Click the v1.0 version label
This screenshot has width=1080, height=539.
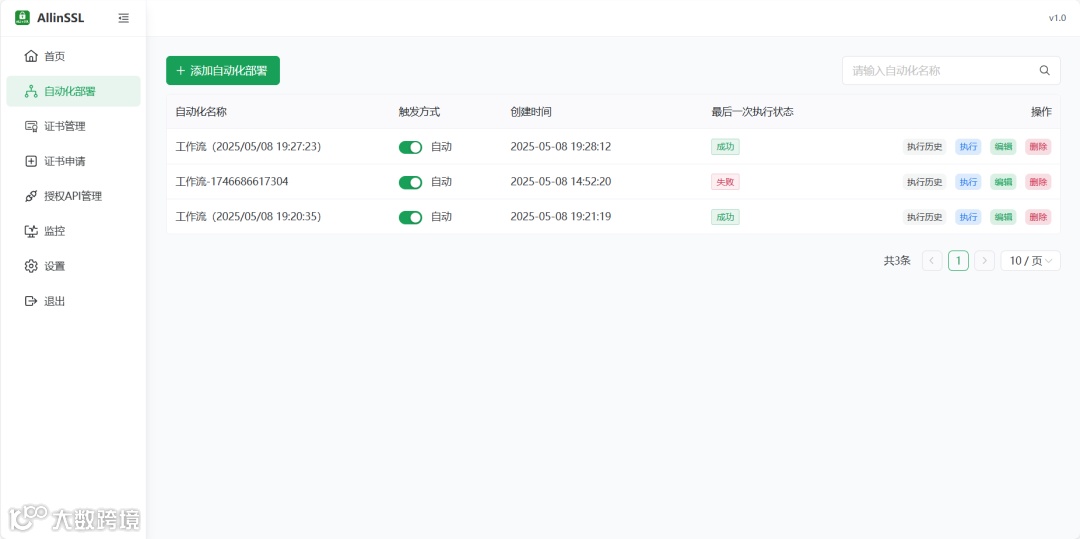1057,18
